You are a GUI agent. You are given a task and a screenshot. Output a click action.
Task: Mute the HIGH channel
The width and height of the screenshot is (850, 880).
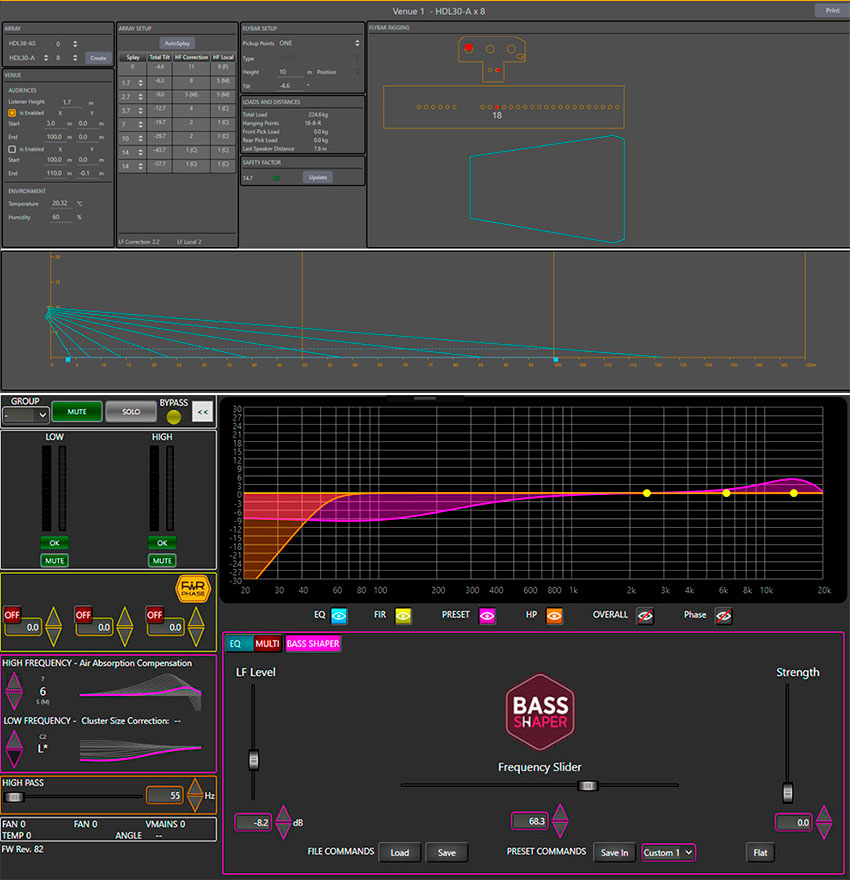pos(162,561)
